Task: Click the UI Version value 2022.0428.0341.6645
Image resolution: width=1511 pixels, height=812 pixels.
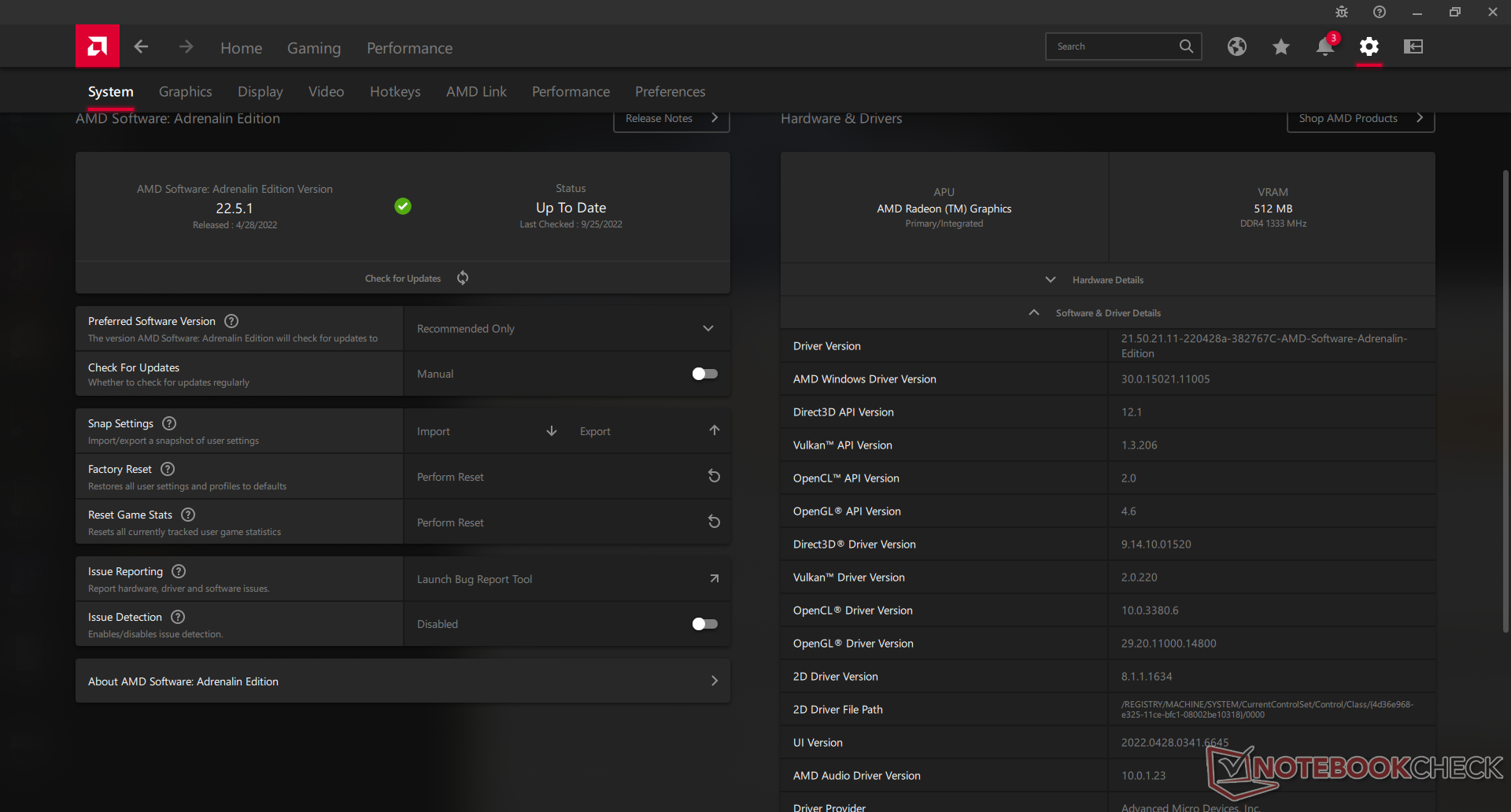Action: (1174, 743)
